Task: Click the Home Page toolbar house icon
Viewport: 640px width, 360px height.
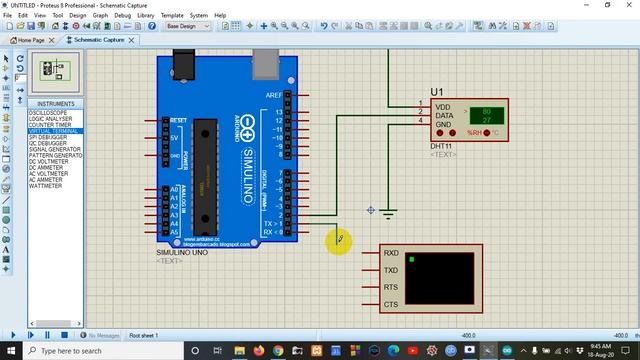Action: [x=55, y=26]
